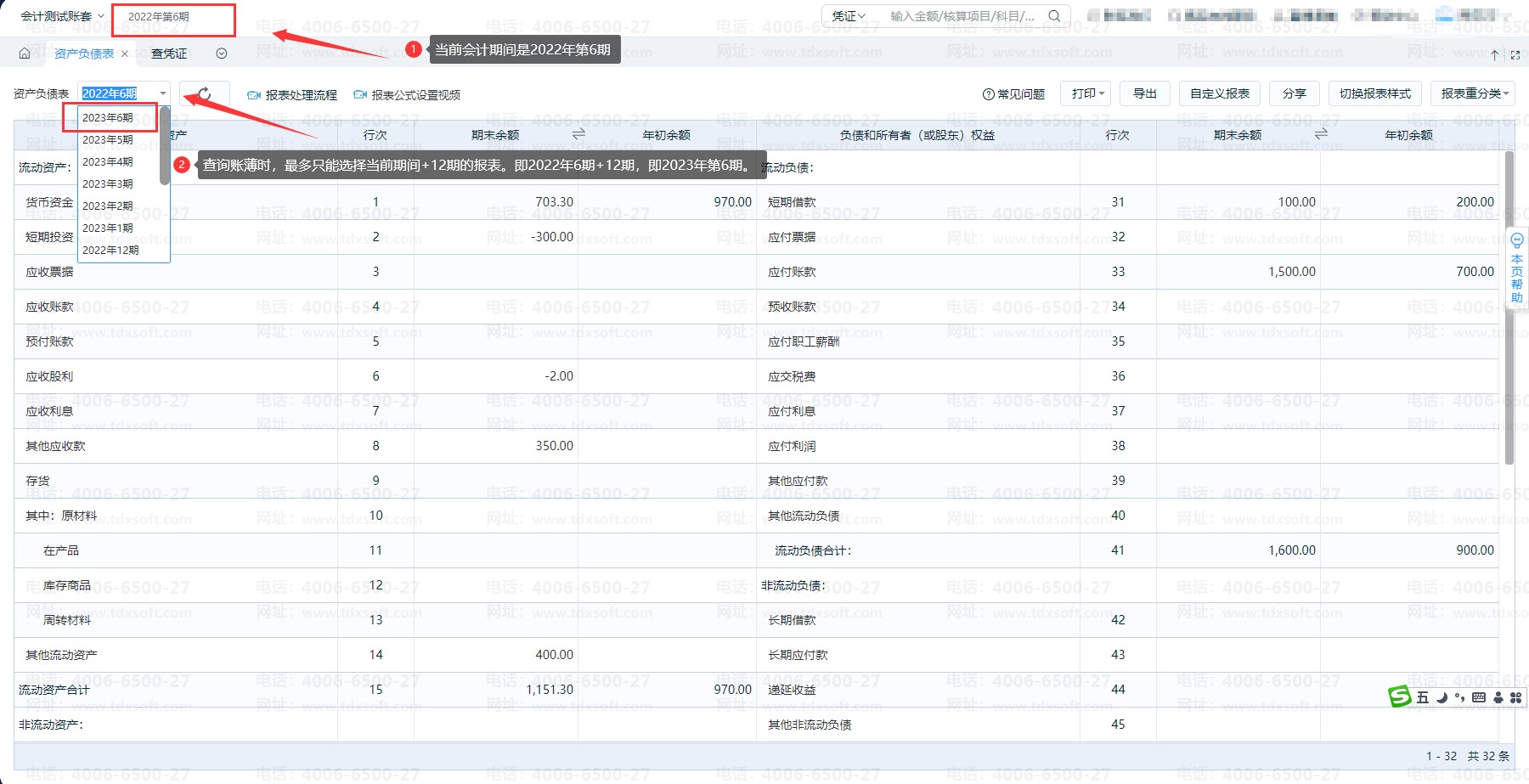Click the main table vertical scrollbar
1529x784 pixels.
pos(1509,306)
